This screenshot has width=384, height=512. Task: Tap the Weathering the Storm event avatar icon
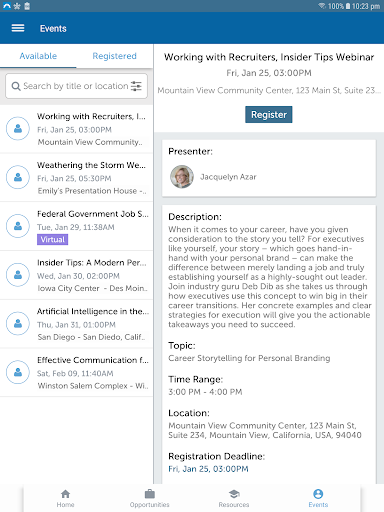(18, 177)
